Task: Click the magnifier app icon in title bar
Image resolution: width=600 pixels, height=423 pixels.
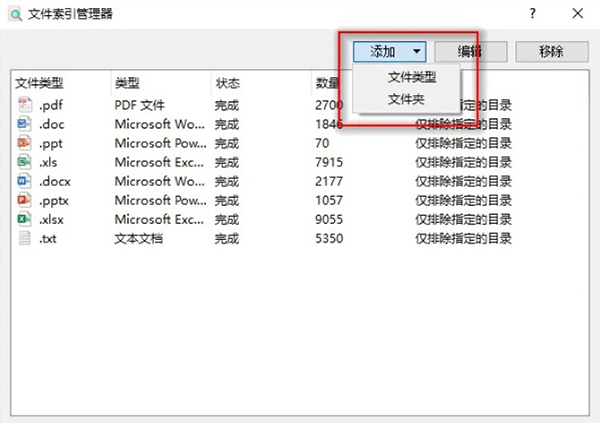Action: tap(14, 14)
